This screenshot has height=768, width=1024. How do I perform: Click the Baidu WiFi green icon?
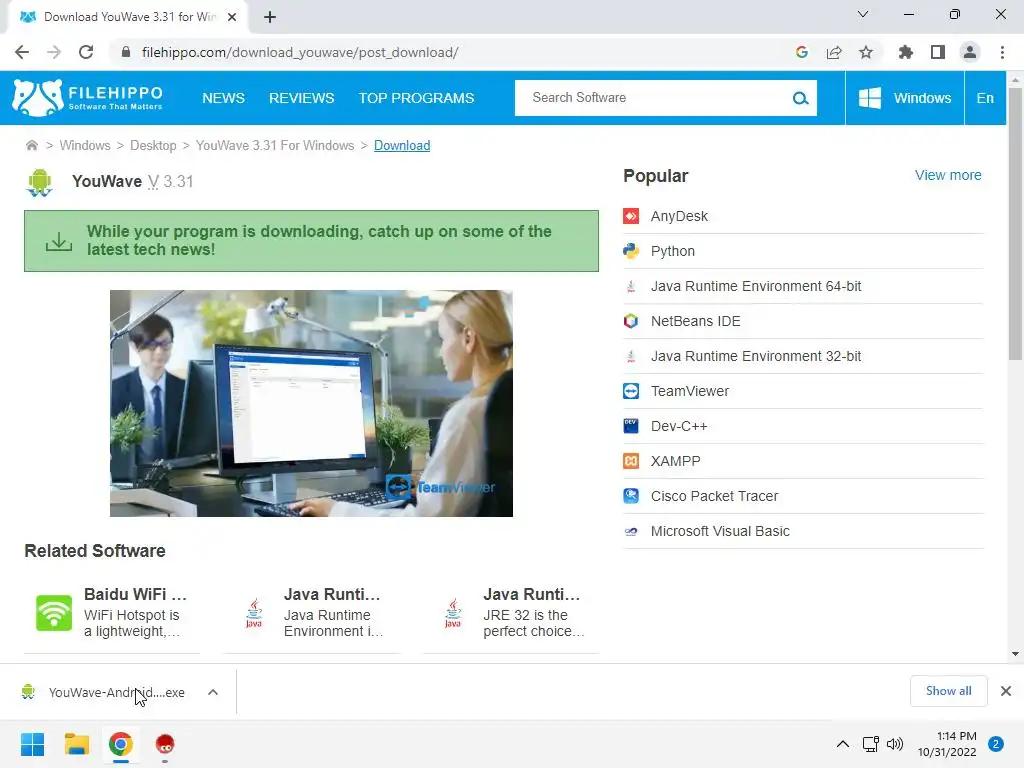(x=54, y=613)
